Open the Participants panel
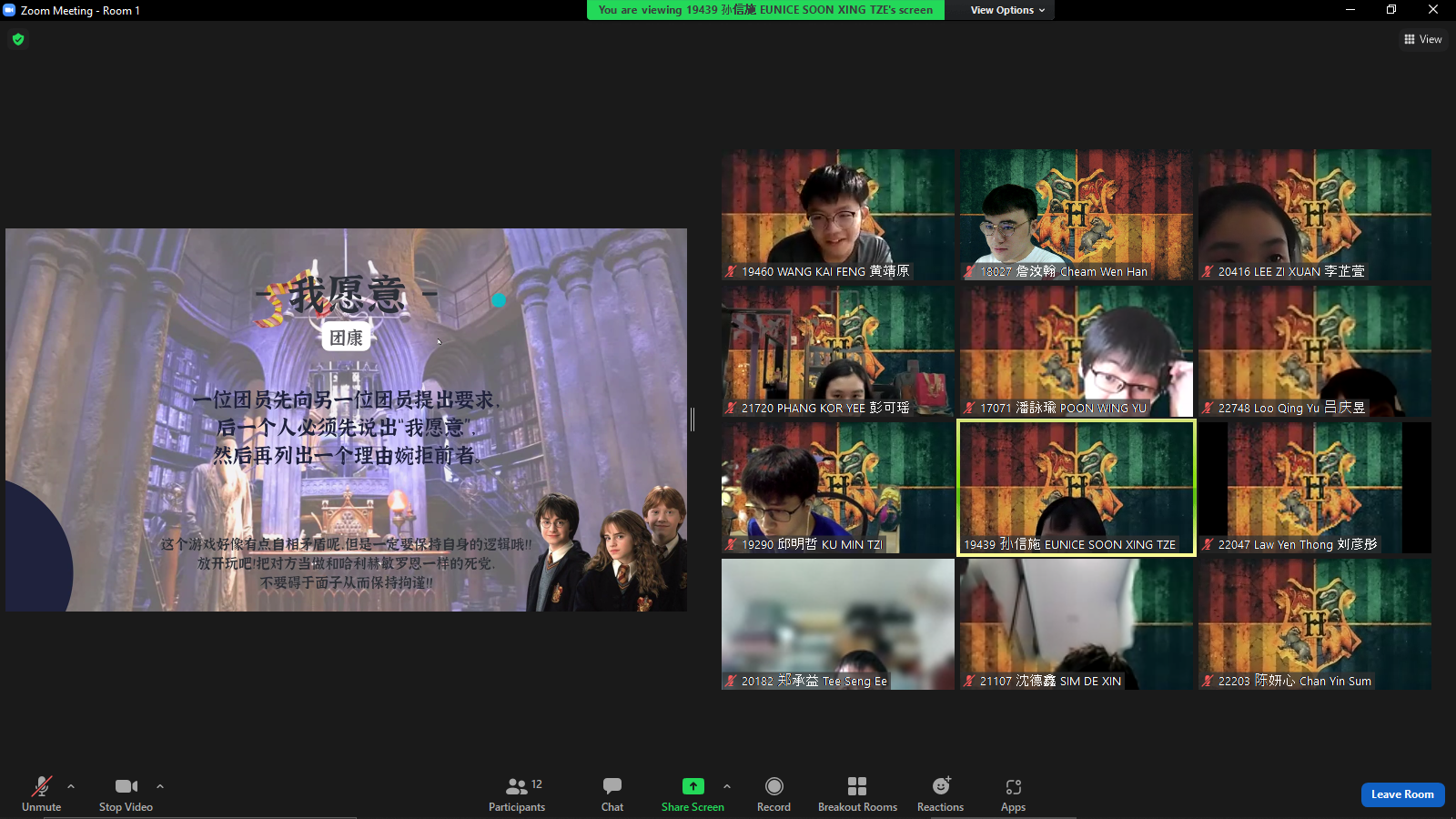This screenshot has width=1456, height=819. (x=517, y=794)
